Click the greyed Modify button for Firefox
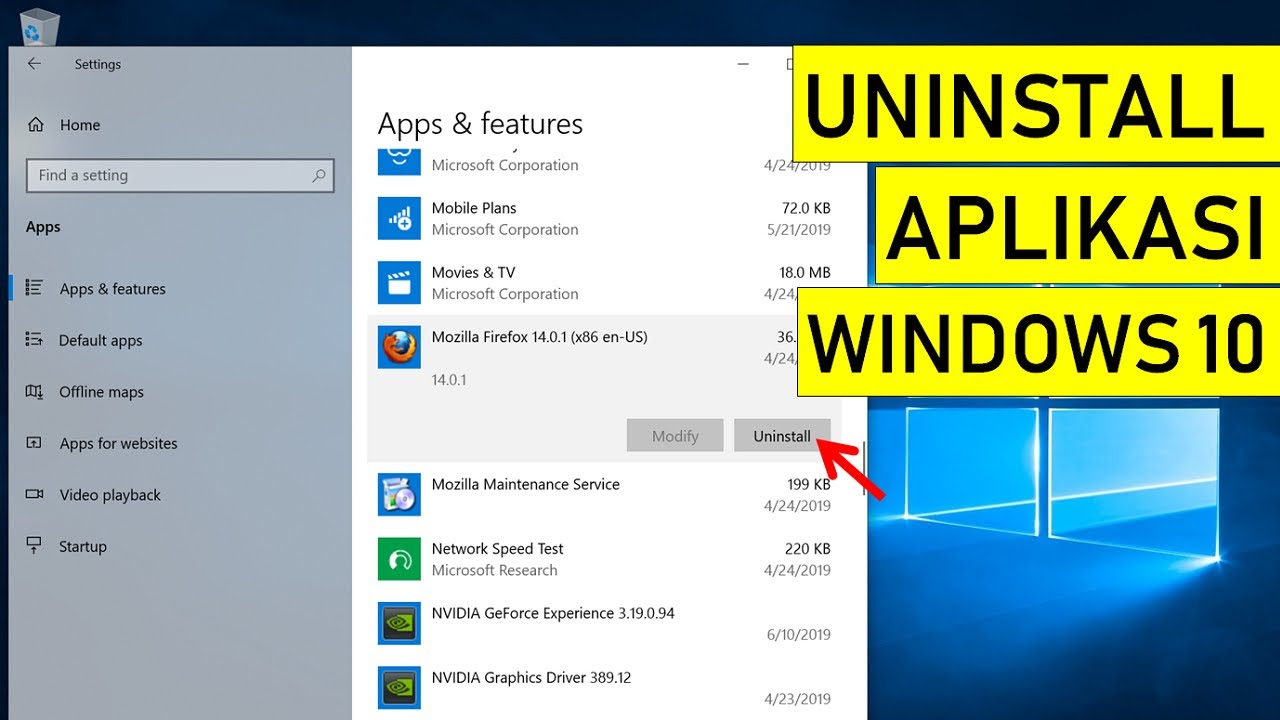The height and width of the screenshot is (720, 1280). [675, 436]
